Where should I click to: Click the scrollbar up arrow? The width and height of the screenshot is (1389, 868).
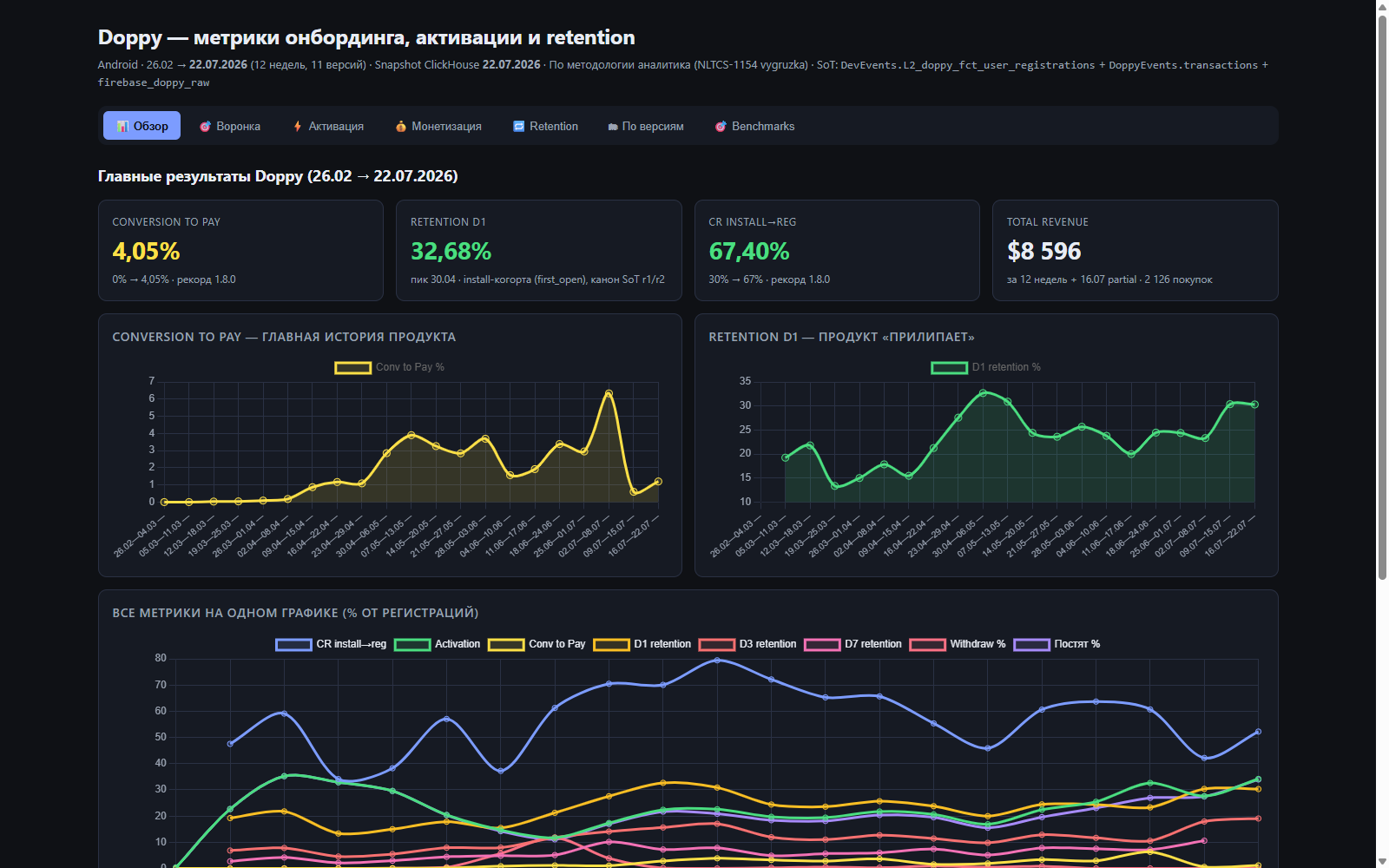[x=1382, y=6]
